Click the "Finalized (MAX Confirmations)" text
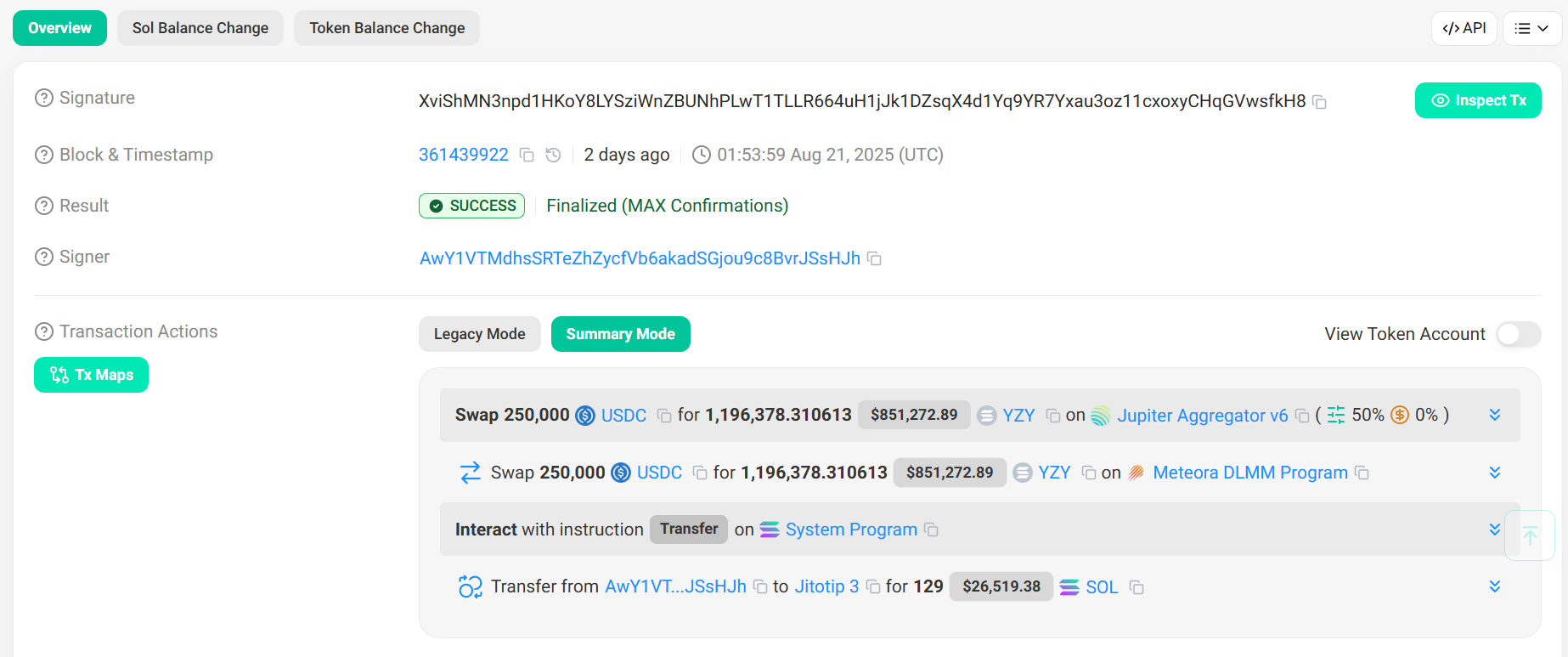 (x=667, y=206)
